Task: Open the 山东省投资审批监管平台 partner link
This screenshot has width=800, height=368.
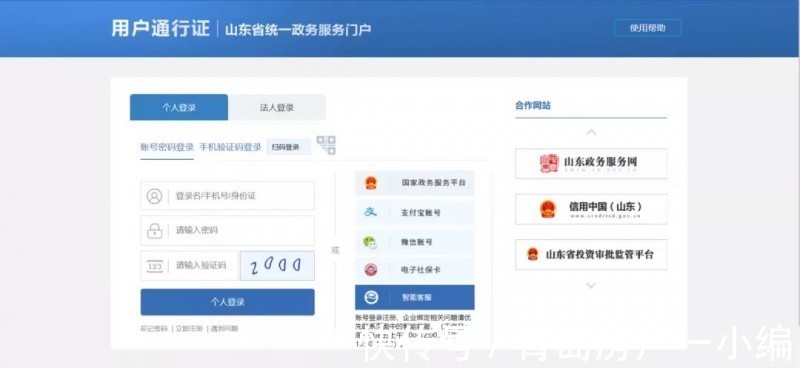Action: click(x=591, y=254)
